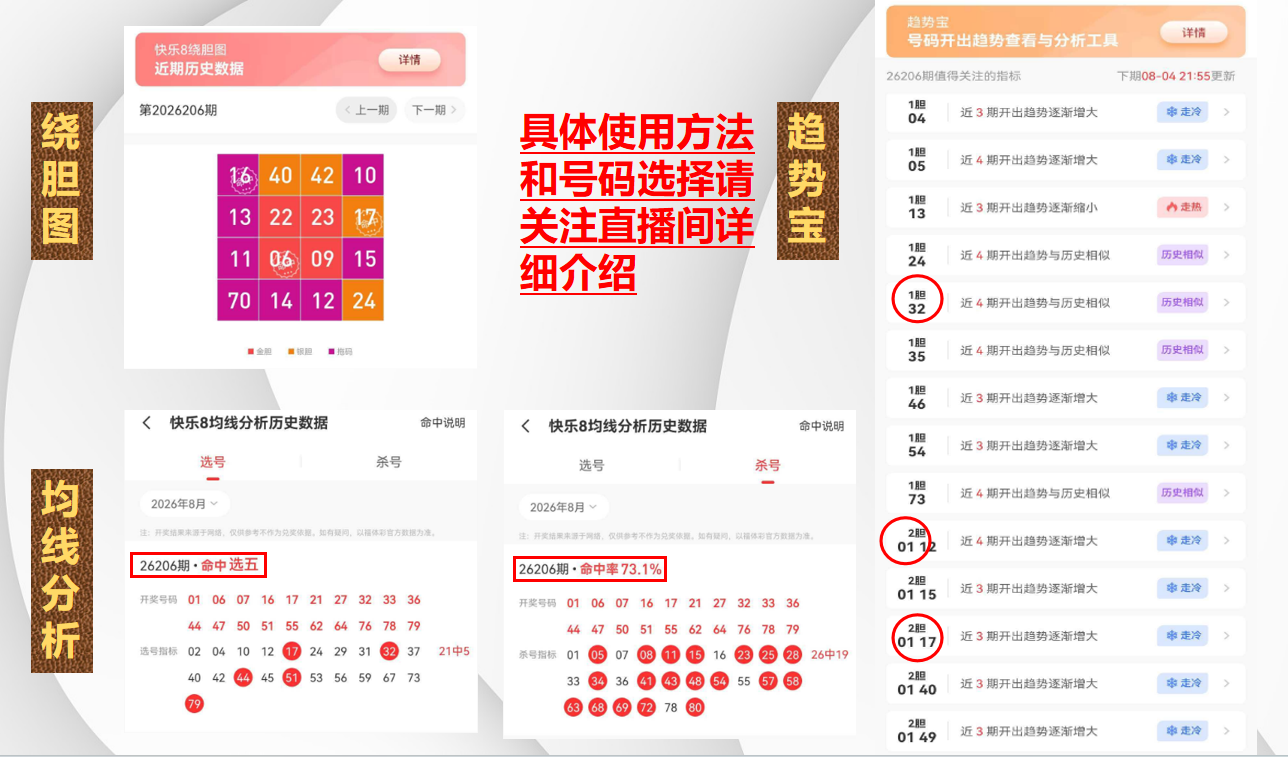This screenshot has width=1288, height=757.
Task: Click the 走冷 snowflake tag on the 1胆 54 row
Action: pyautogui.click(x=1182, y=445)
